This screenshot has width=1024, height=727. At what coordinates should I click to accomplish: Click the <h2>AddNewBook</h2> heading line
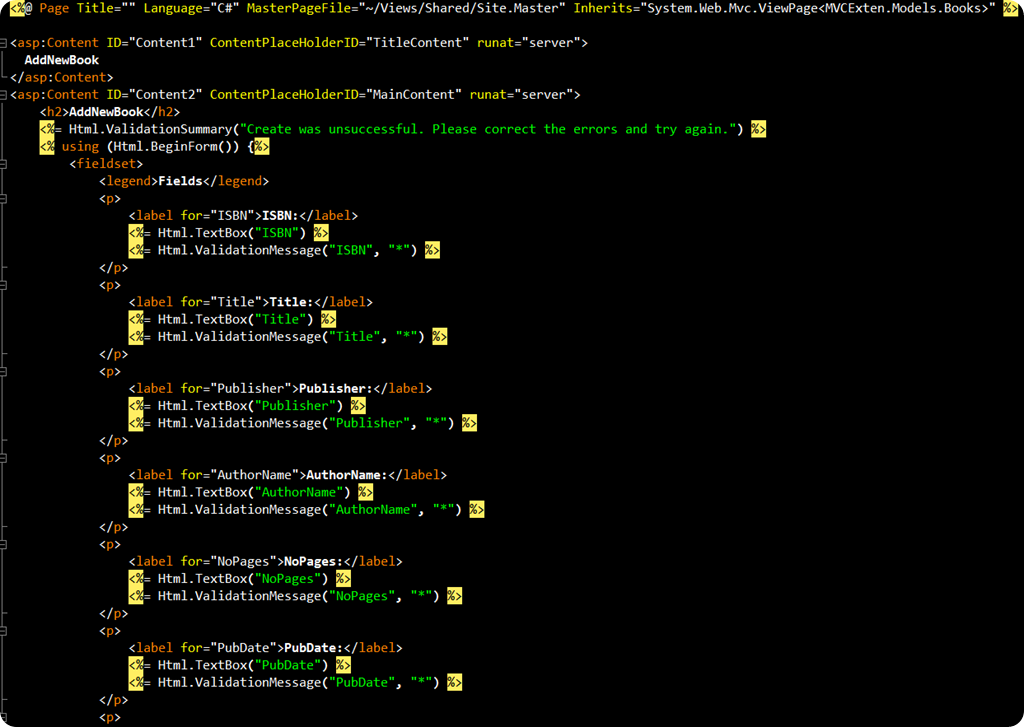click(x=110, y=112)
